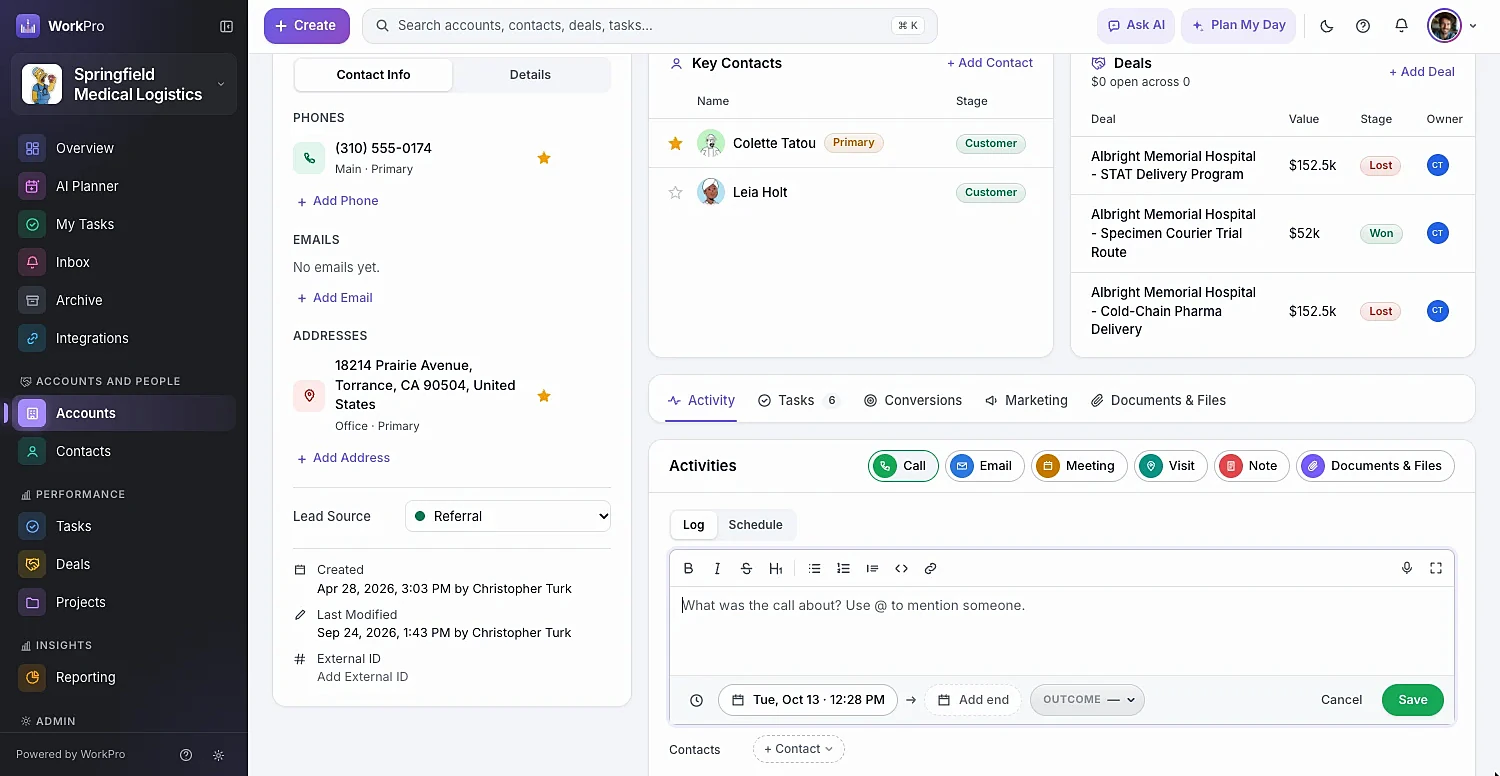Toggle dark mode moon icon

click(1327, 26)
